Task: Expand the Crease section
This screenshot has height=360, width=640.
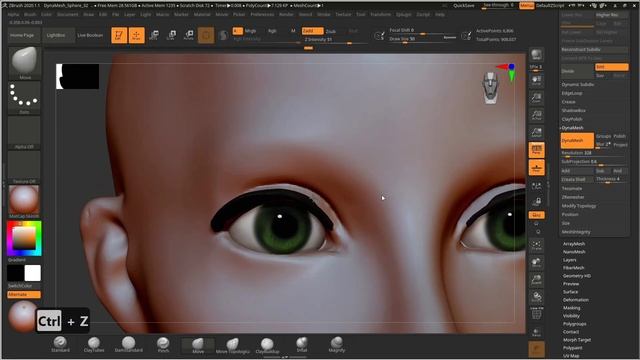Action: tap(568, 102)
